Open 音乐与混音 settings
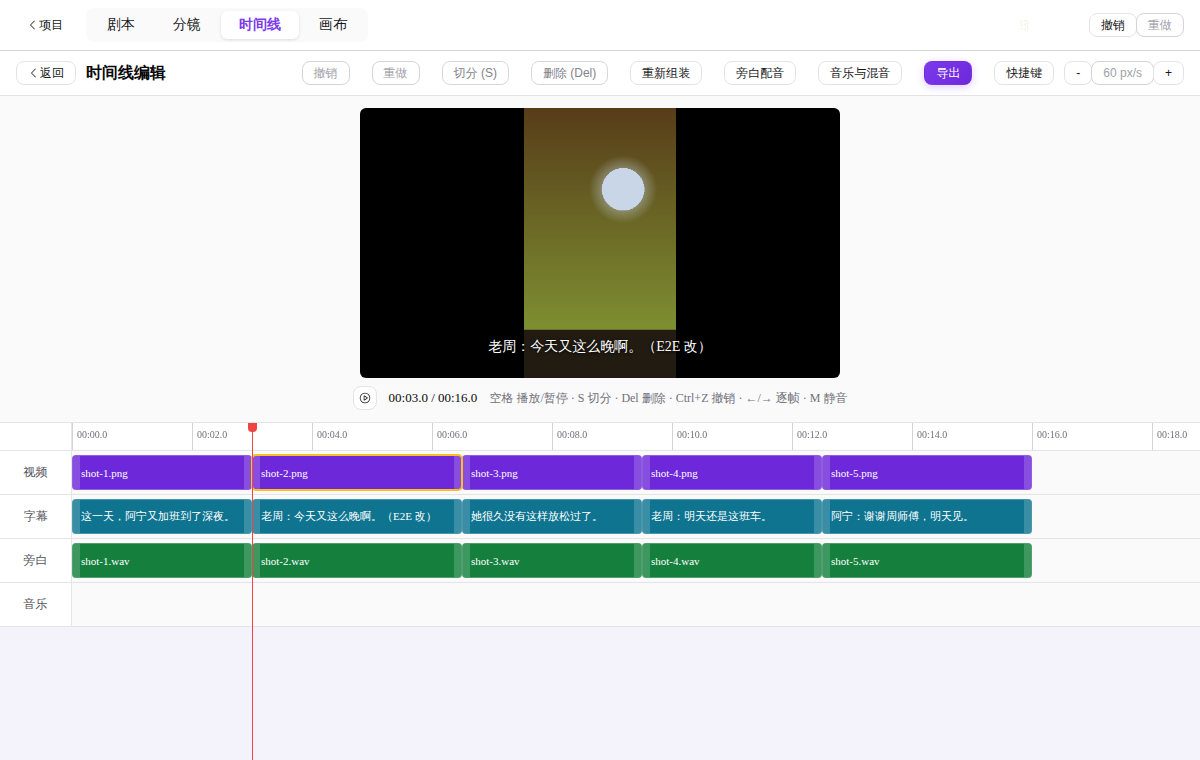This screenshot has height=760, width=1200. click(x=860, y=73)
